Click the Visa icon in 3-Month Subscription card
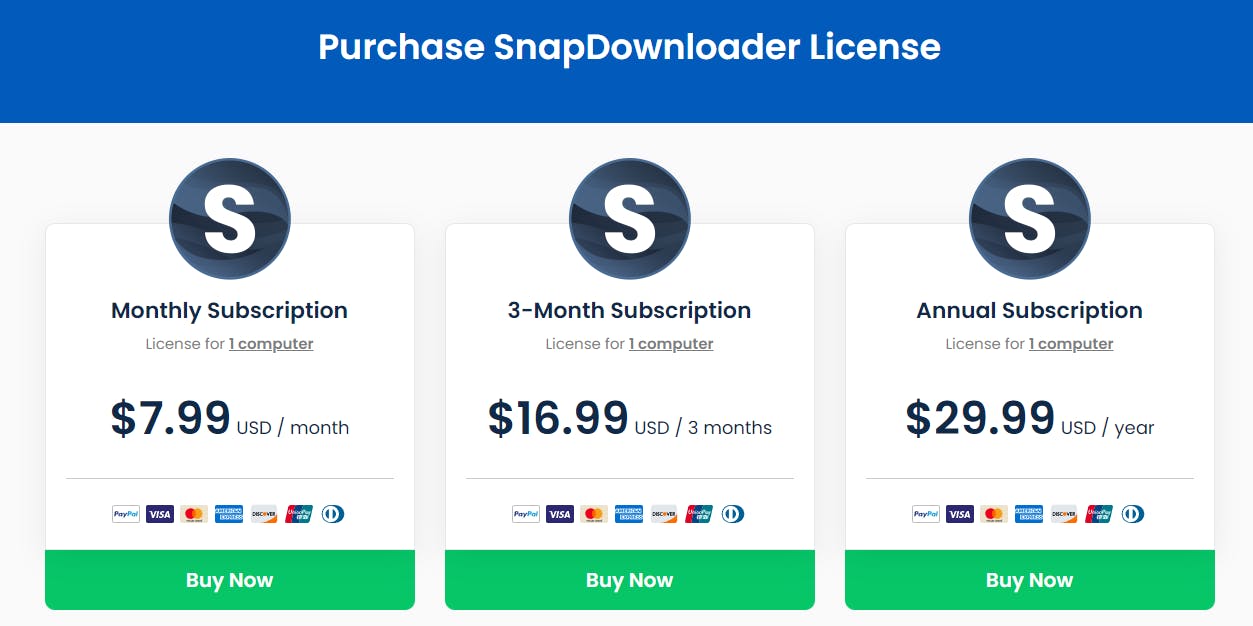 coord(560,514)
